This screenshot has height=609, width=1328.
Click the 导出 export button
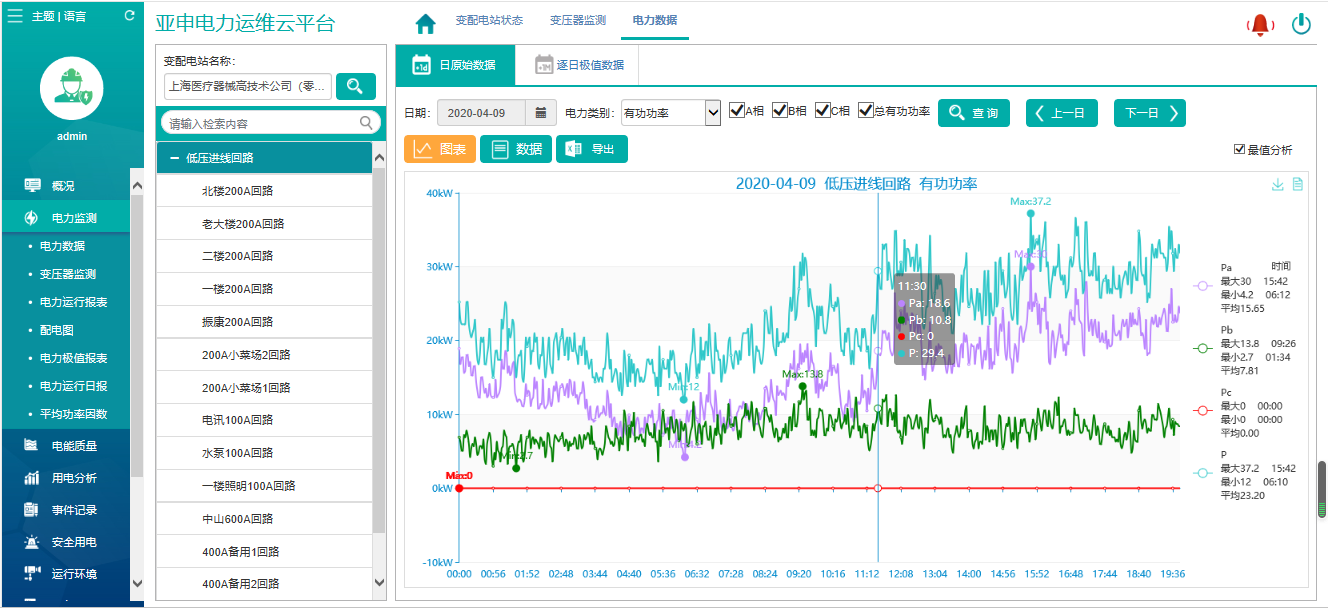coord(591,149)
